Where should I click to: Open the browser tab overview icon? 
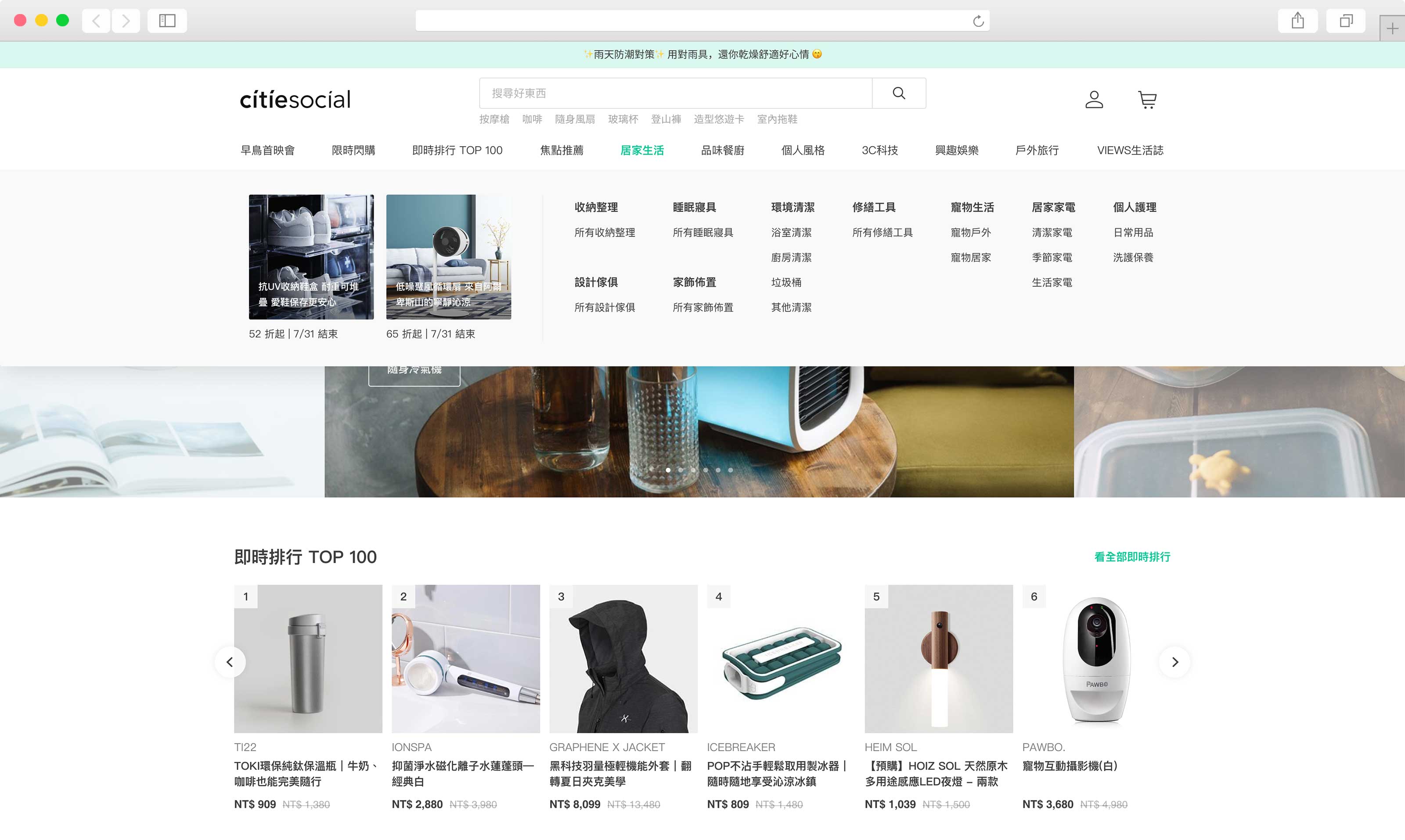[1346, 22]
